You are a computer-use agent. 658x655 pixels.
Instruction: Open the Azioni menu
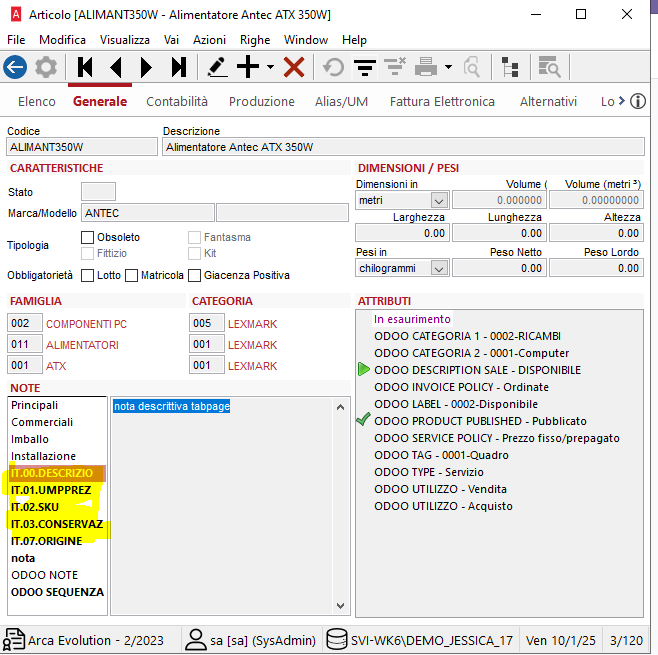209,40
